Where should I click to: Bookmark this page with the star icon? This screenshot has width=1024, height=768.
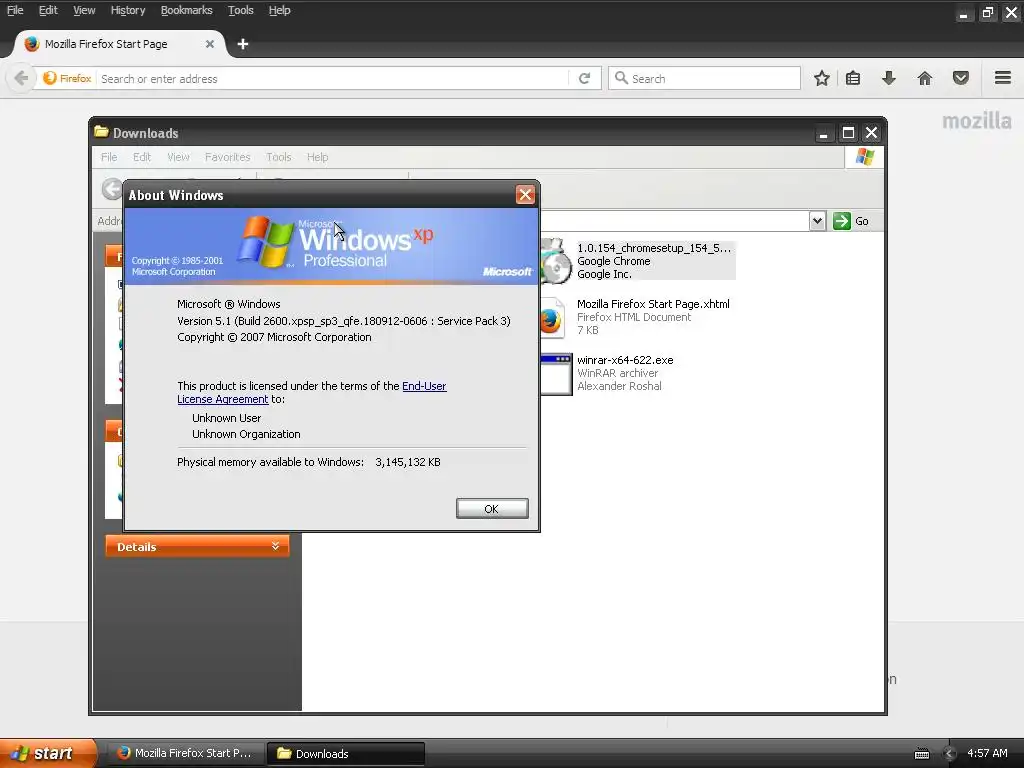(822, 78)
